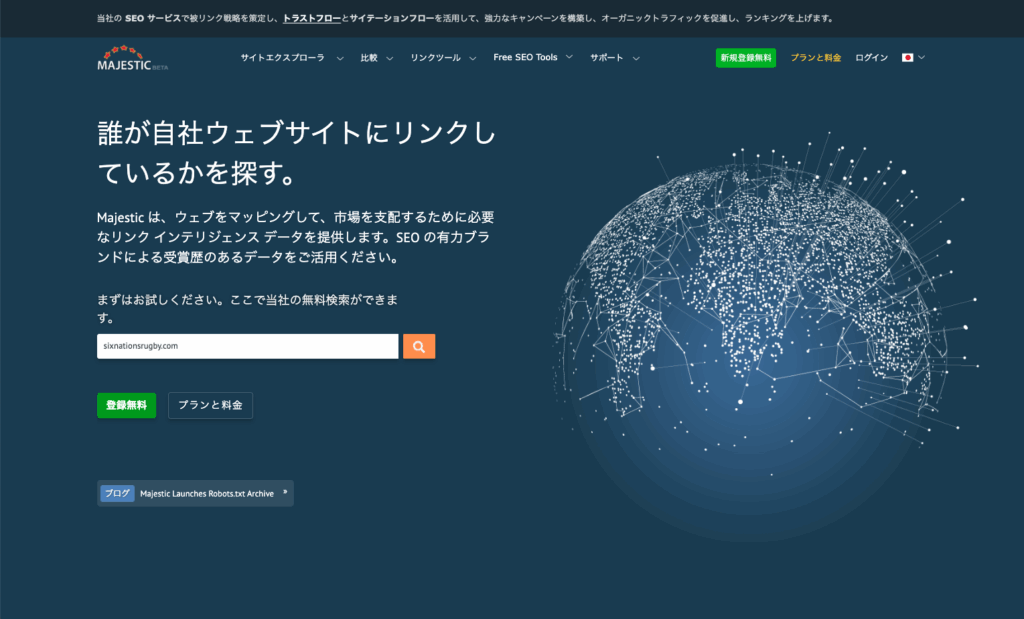Click the ログイン link
Screen dimensions: 1024x619
(x=871, y=57)
